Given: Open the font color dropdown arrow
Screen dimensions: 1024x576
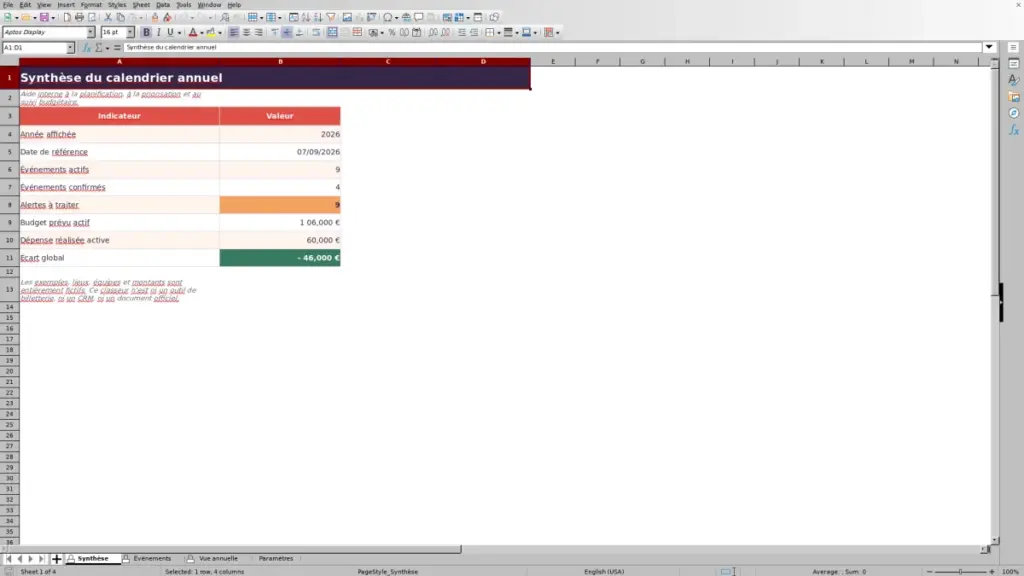Looking at the screenshot, I should 202,33.
